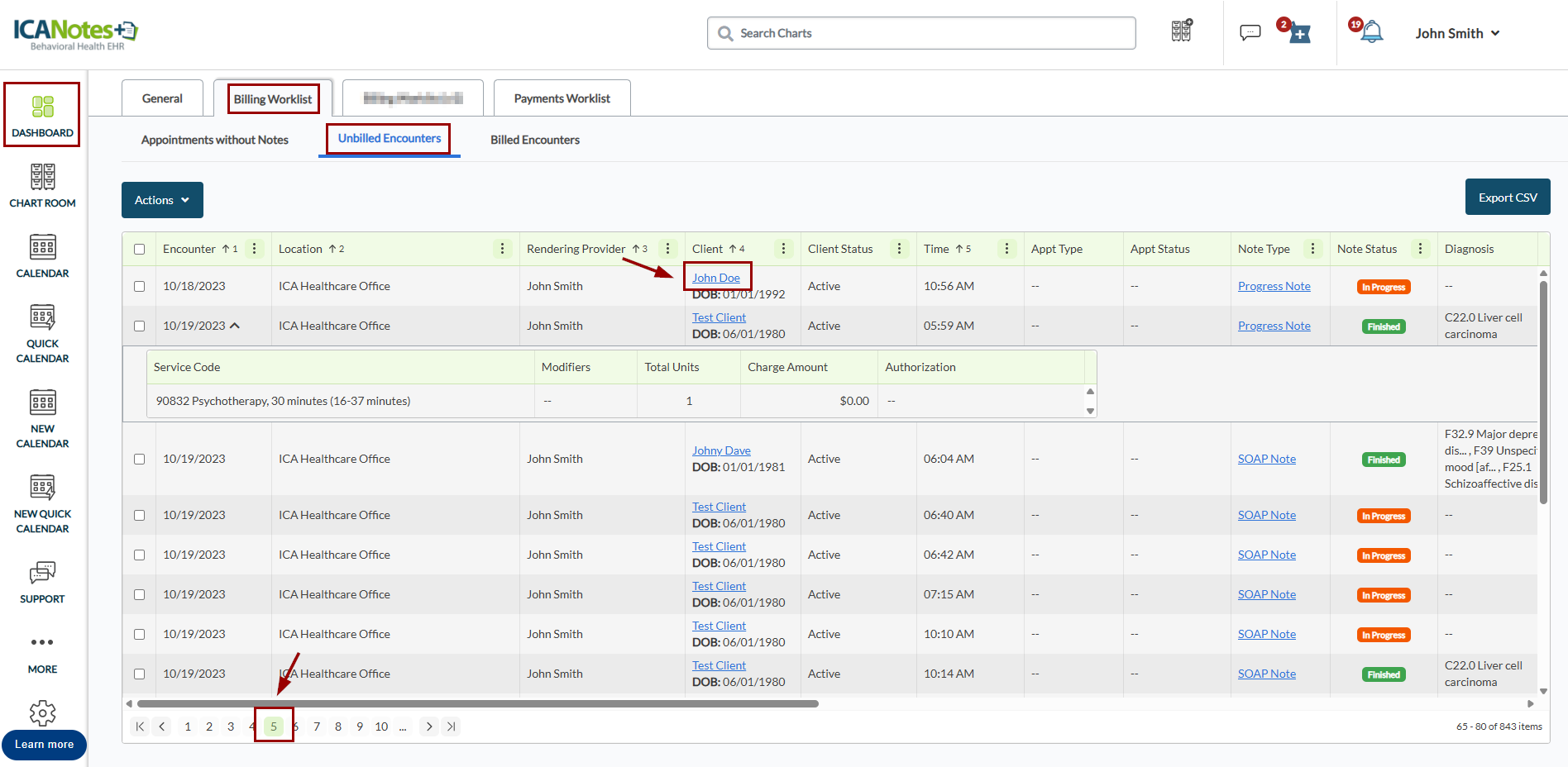The height and width of the screenshot is (767, 1568).
Task: Open the More options ellipsis icon
Action: (42, 642)
